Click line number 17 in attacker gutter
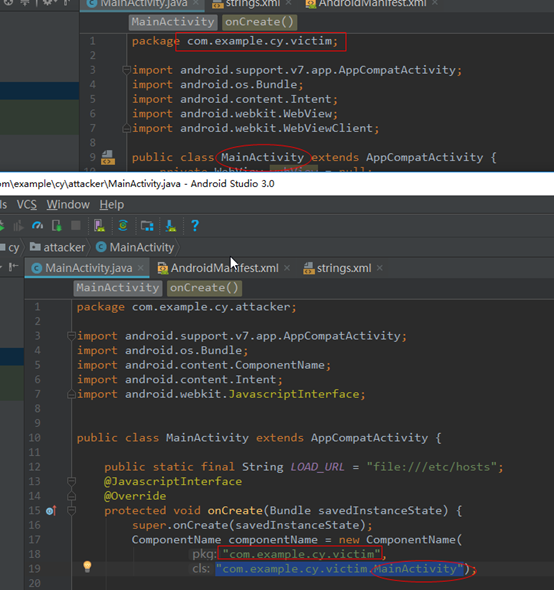The image size is (554, 590). click(x=35, y=540)
